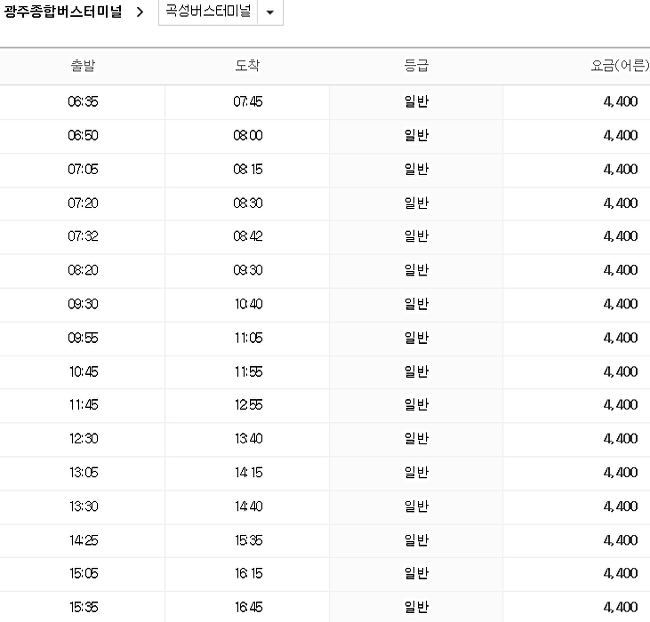The height and width of the screenshot is (622, 650).
Task: Click 일반 grade in the 12:30 row
Action: click(x=416, y=439)
